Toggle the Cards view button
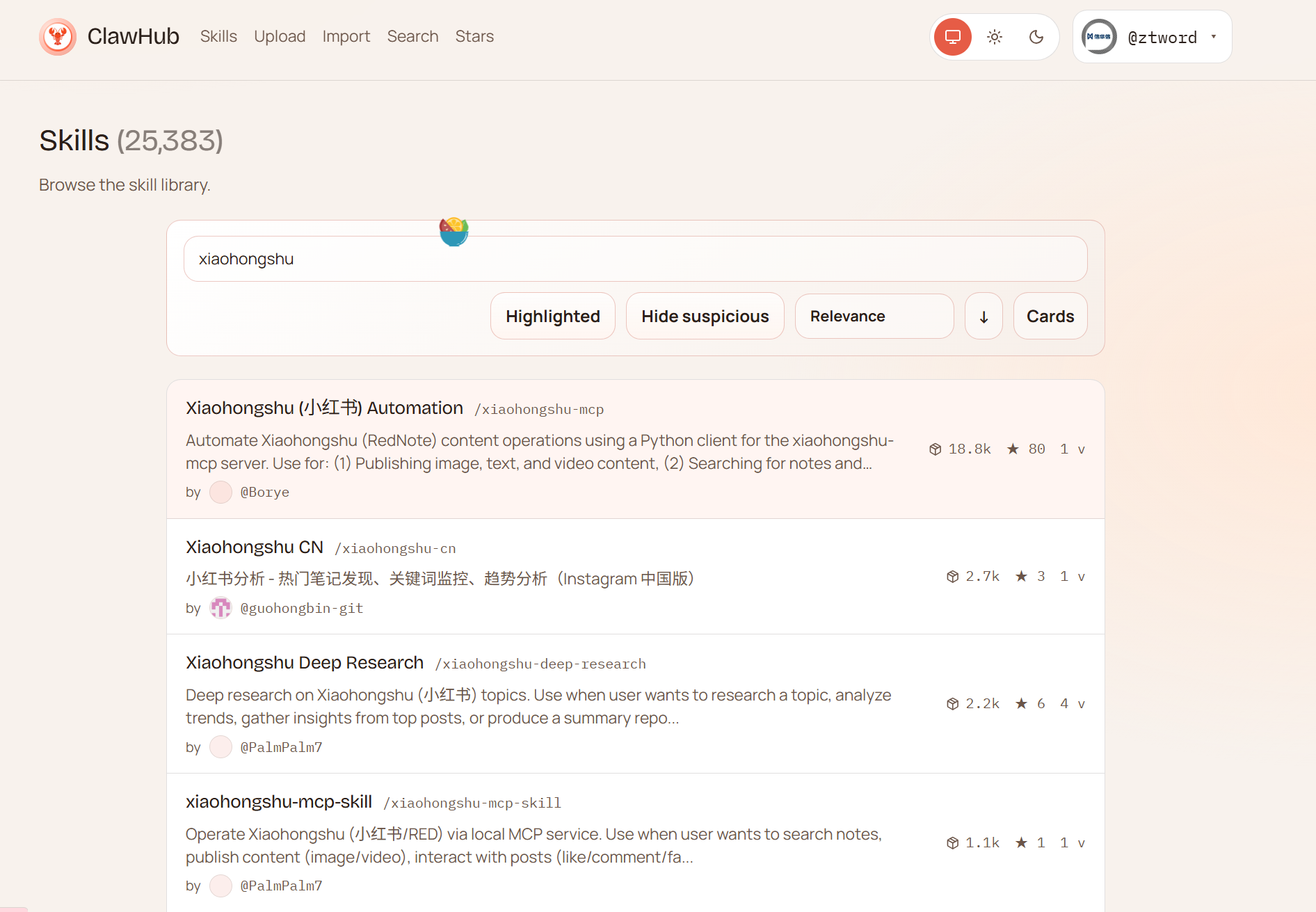Image resolution: width=1316 pixels, height=912 pixels. tap(1050, 317)
